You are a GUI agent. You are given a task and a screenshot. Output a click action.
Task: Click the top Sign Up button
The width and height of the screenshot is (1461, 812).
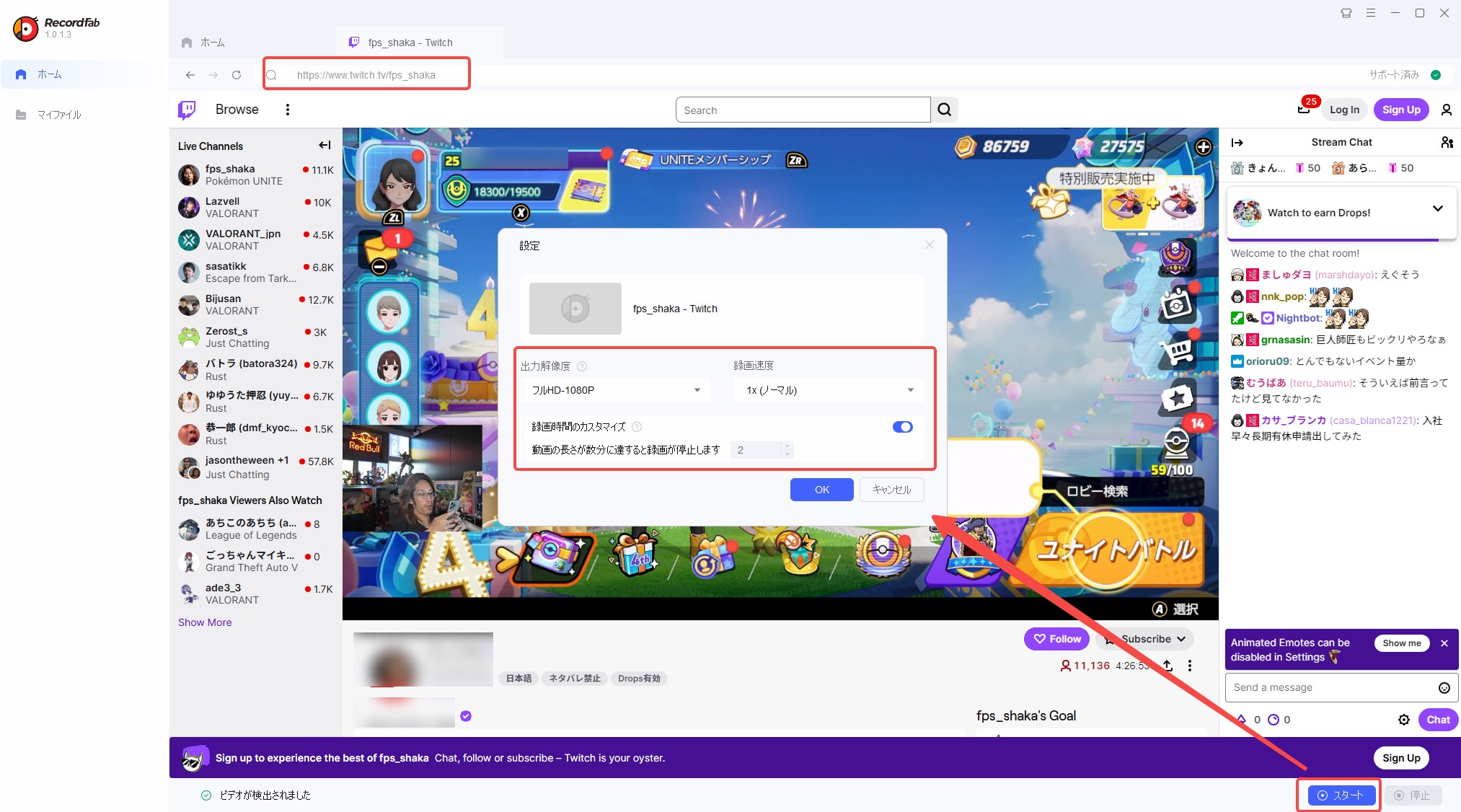(1401, 110)
